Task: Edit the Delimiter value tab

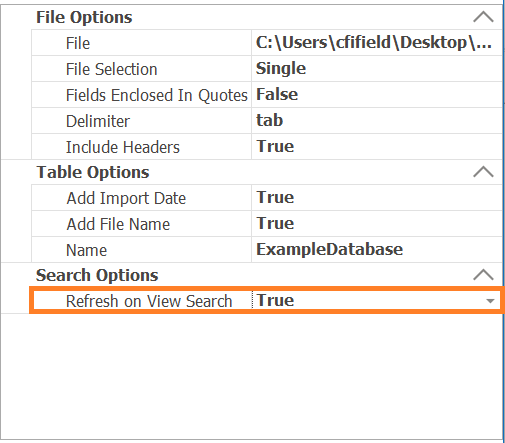Action: tap(377, 121)
